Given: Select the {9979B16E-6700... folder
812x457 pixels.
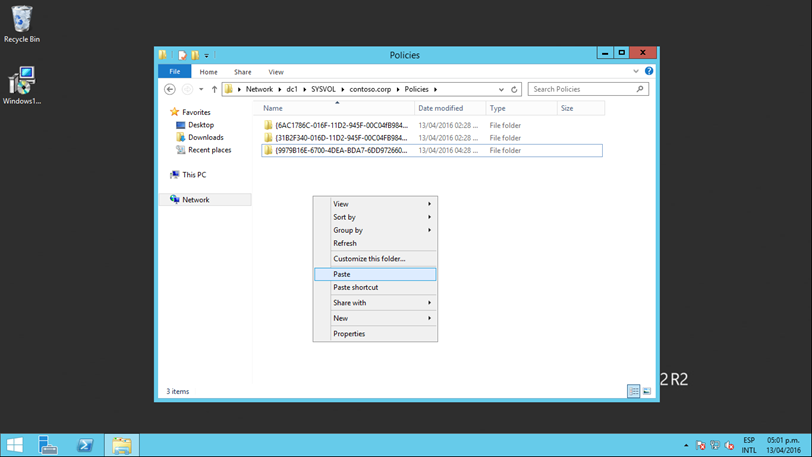Looking at the screenshot, I should tap(432, 150).
